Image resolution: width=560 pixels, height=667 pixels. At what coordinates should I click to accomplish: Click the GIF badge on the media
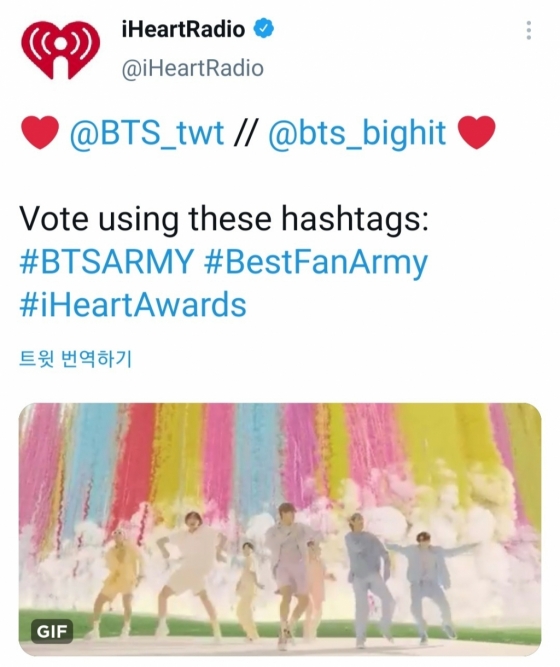(51, 631)
